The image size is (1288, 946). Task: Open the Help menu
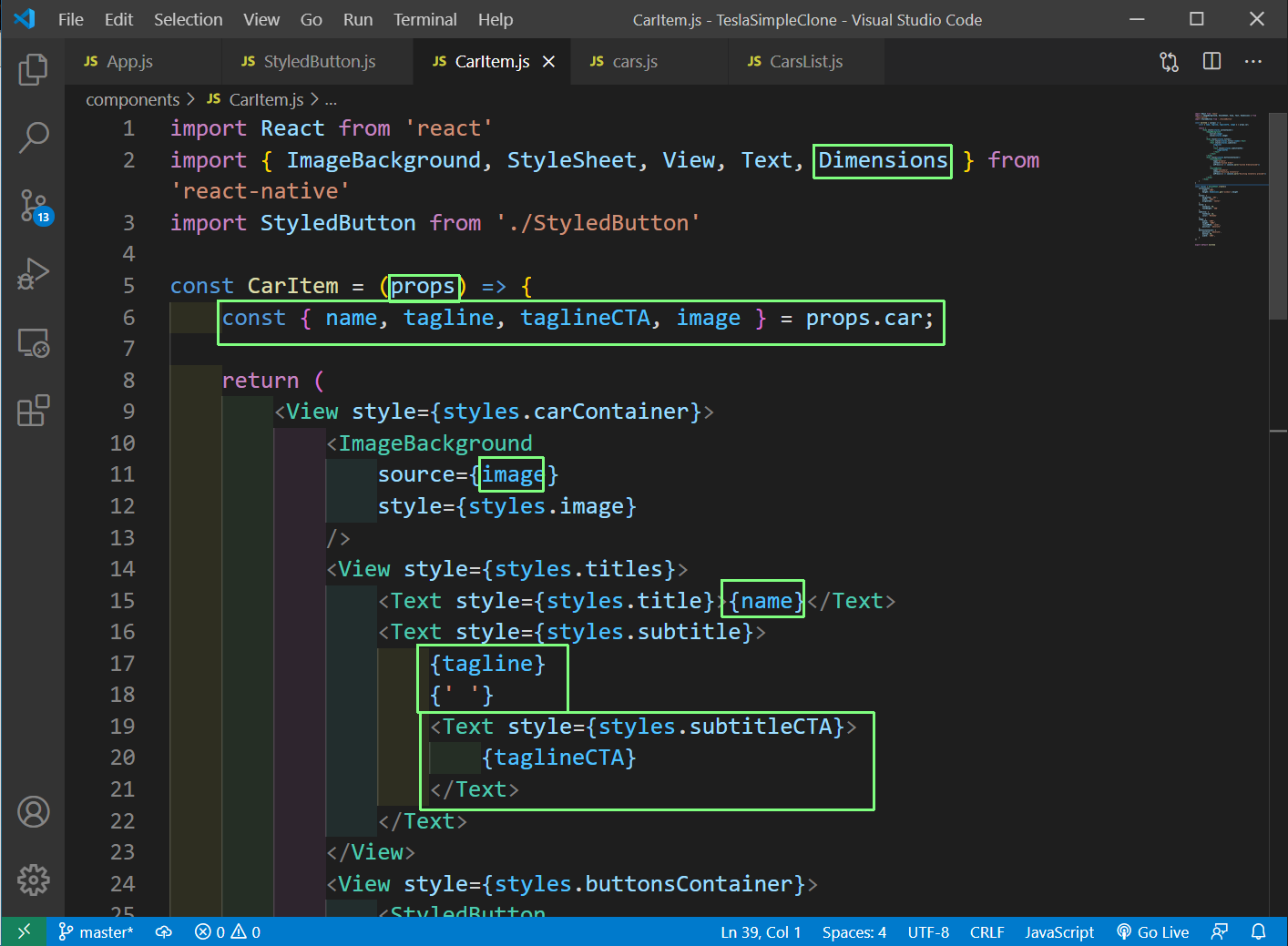(x=496, y=19)
